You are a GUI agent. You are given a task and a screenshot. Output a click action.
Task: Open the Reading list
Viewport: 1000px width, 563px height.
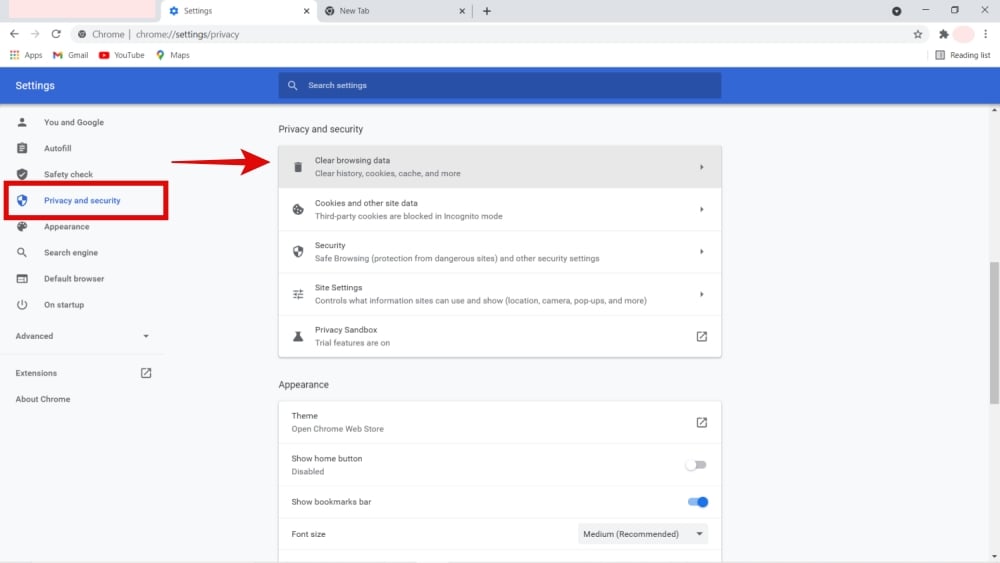963,55
